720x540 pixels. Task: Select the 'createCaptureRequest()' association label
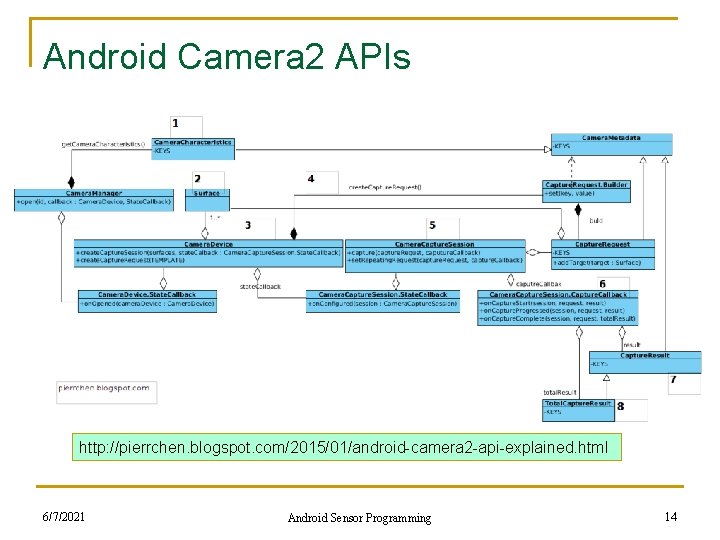385,187
